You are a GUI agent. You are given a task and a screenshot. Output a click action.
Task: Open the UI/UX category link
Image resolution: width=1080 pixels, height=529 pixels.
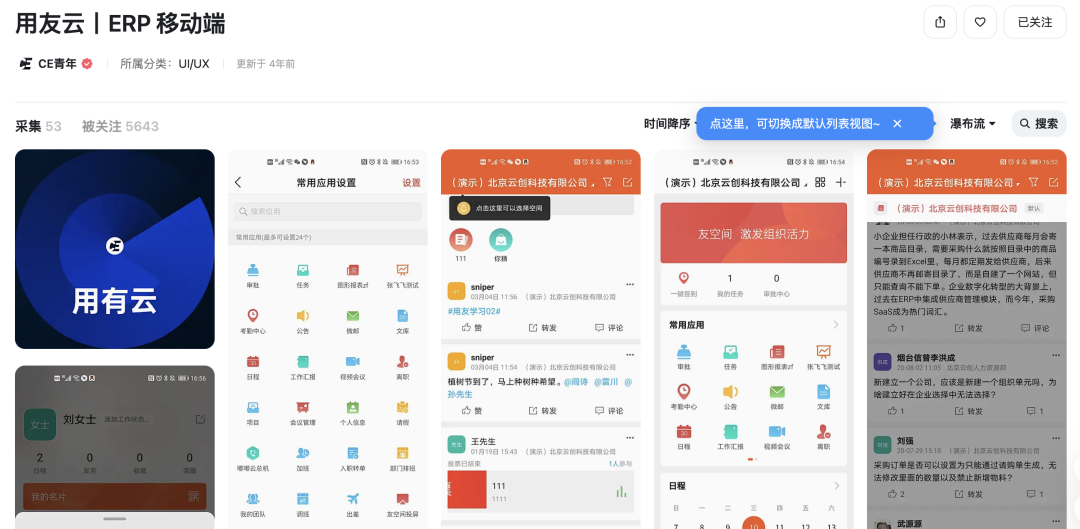(194, 64)
